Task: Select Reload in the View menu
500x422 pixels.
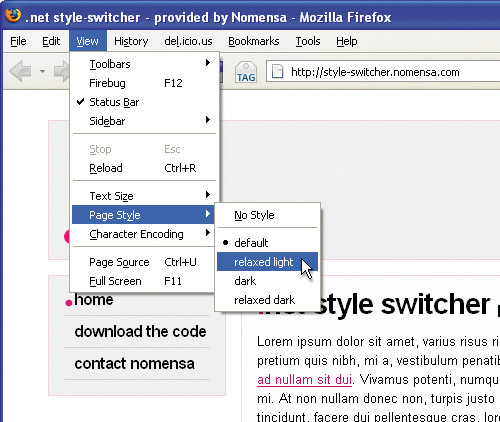Action: click(x=144, y=168)
